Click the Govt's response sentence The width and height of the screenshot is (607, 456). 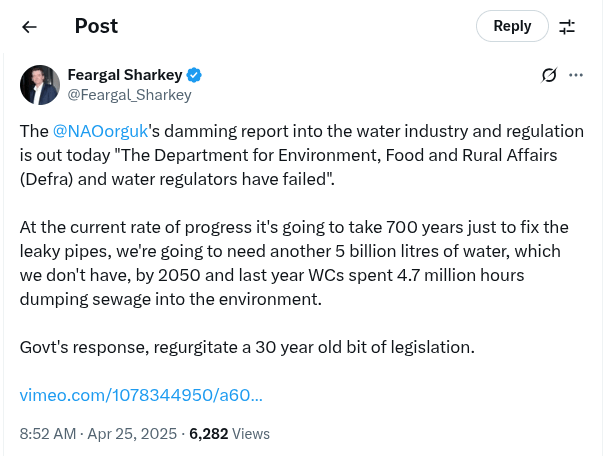(247, 347)
